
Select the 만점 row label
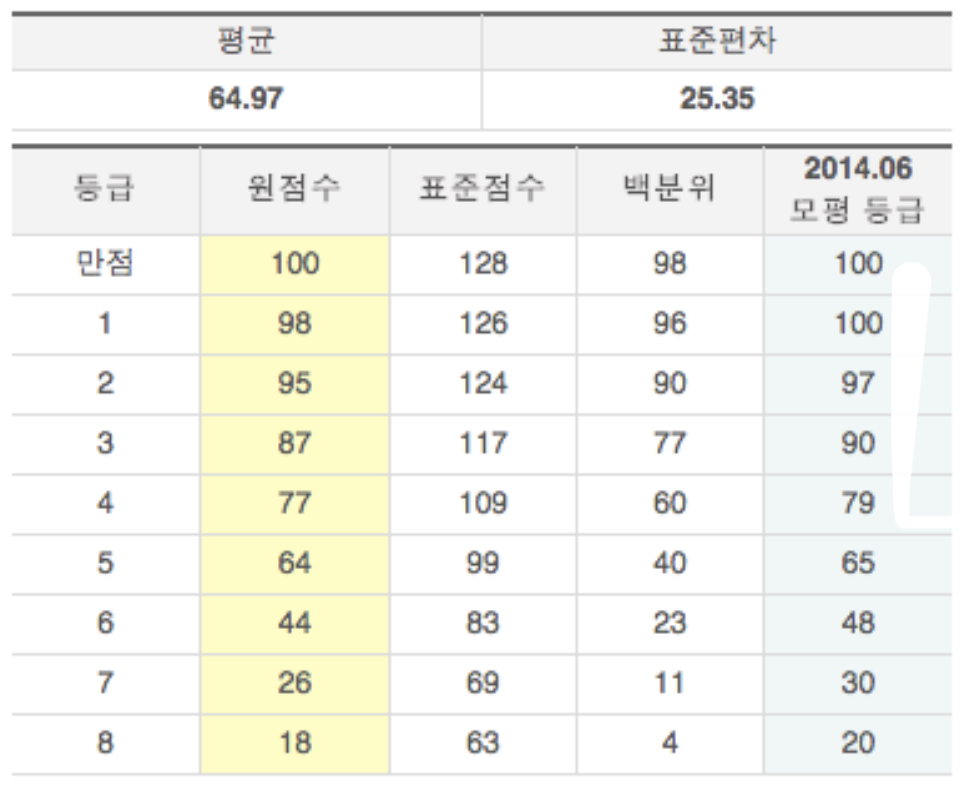pos(105,264)
